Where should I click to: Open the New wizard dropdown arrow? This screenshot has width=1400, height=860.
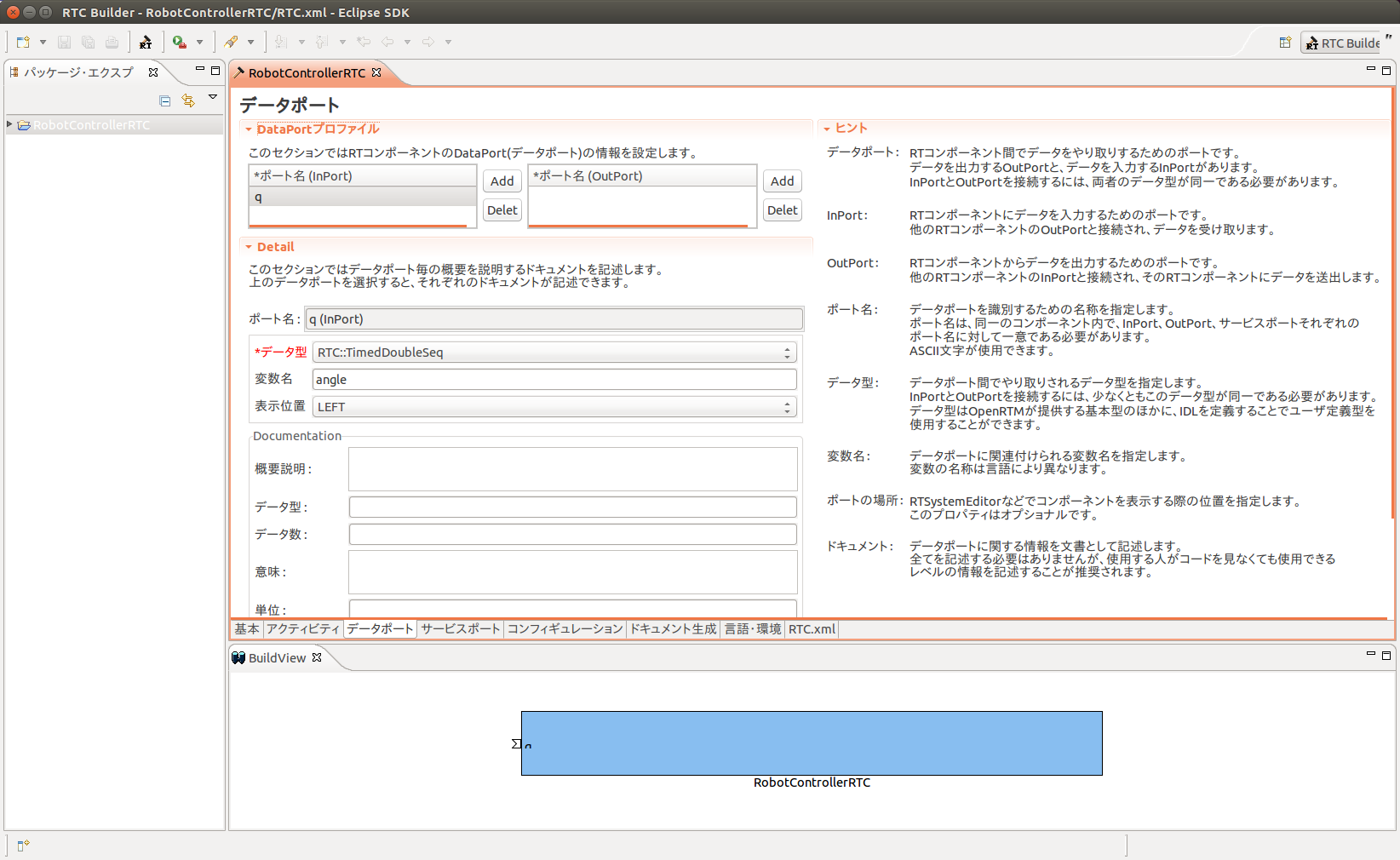pos(43,42)
